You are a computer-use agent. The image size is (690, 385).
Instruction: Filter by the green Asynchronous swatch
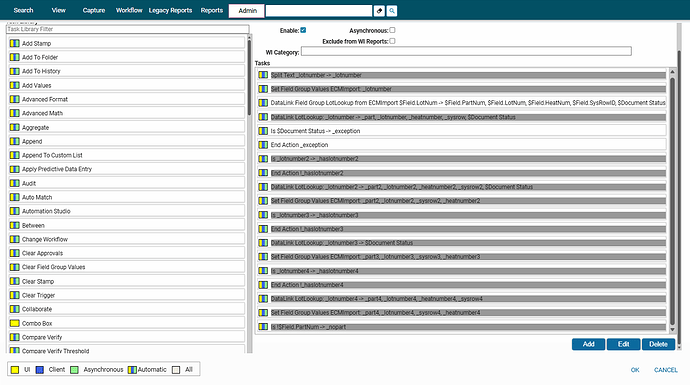click(74, 370)
